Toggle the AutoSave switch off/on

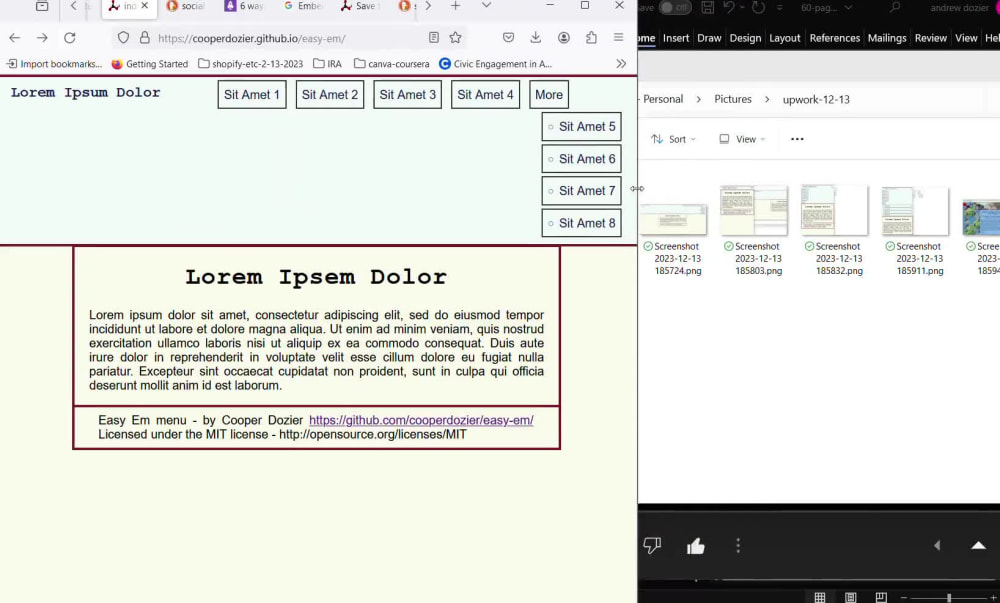pyautogui.click(x=675, y=8)
